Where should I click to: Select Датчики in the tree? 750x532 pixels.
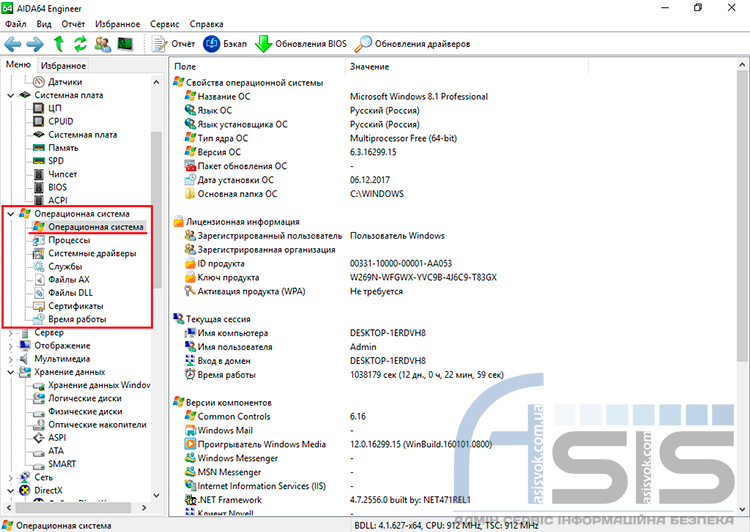pyautogui.click(x=65, y=82)
